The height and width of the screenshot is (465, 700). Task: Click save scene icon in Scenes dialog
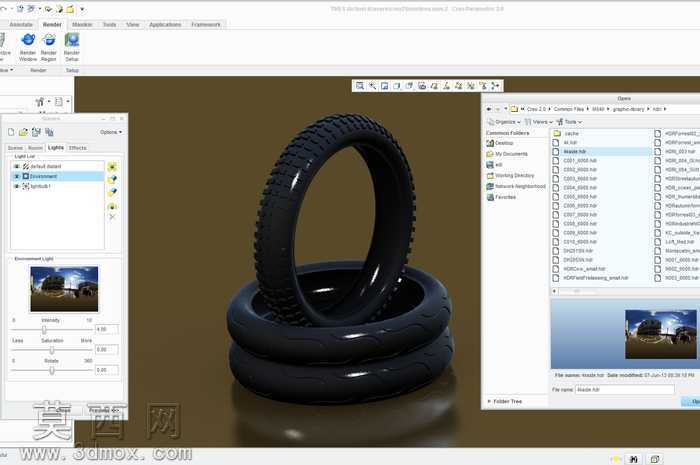(36, 132)
